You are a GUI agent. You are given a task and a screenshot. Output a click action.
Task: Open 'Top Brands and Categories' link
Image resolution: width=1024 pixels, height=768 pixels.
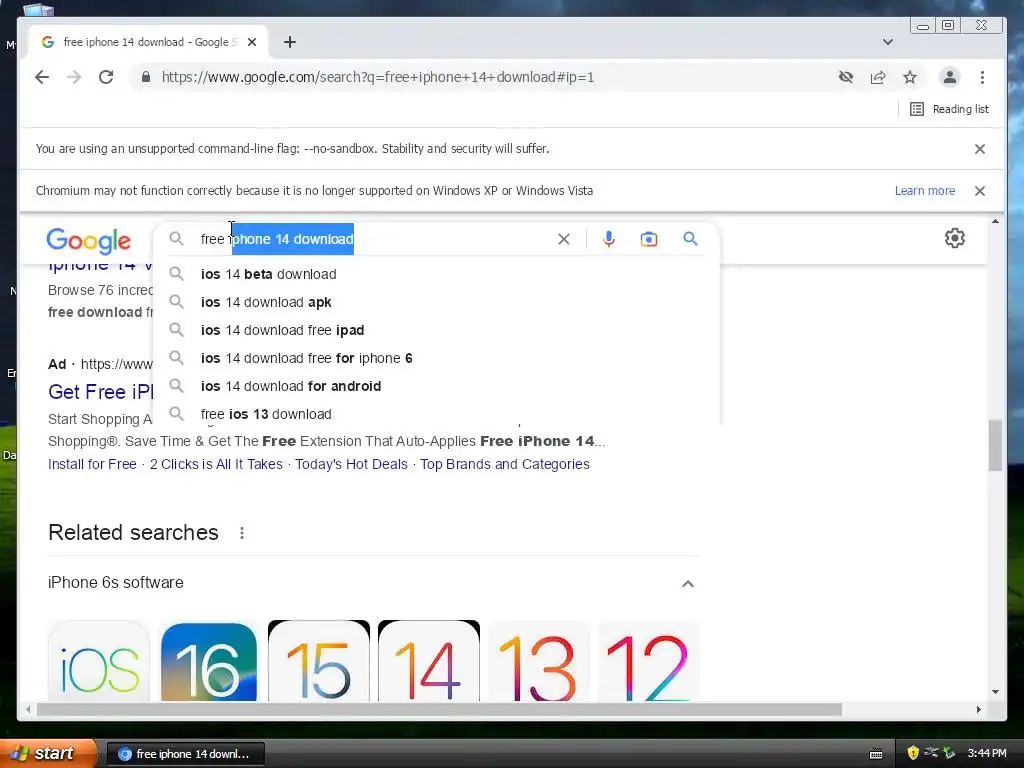tap(505, 464)
